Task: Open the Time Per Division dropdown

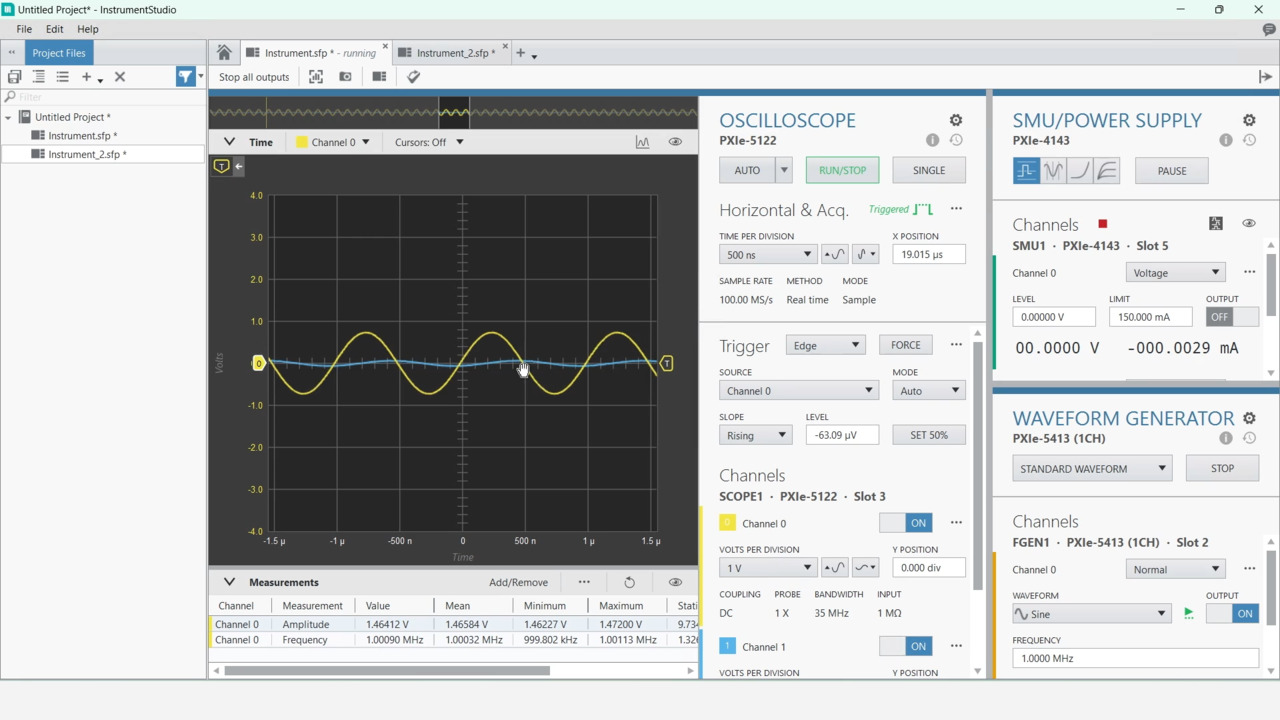Action: coord(767,255)
